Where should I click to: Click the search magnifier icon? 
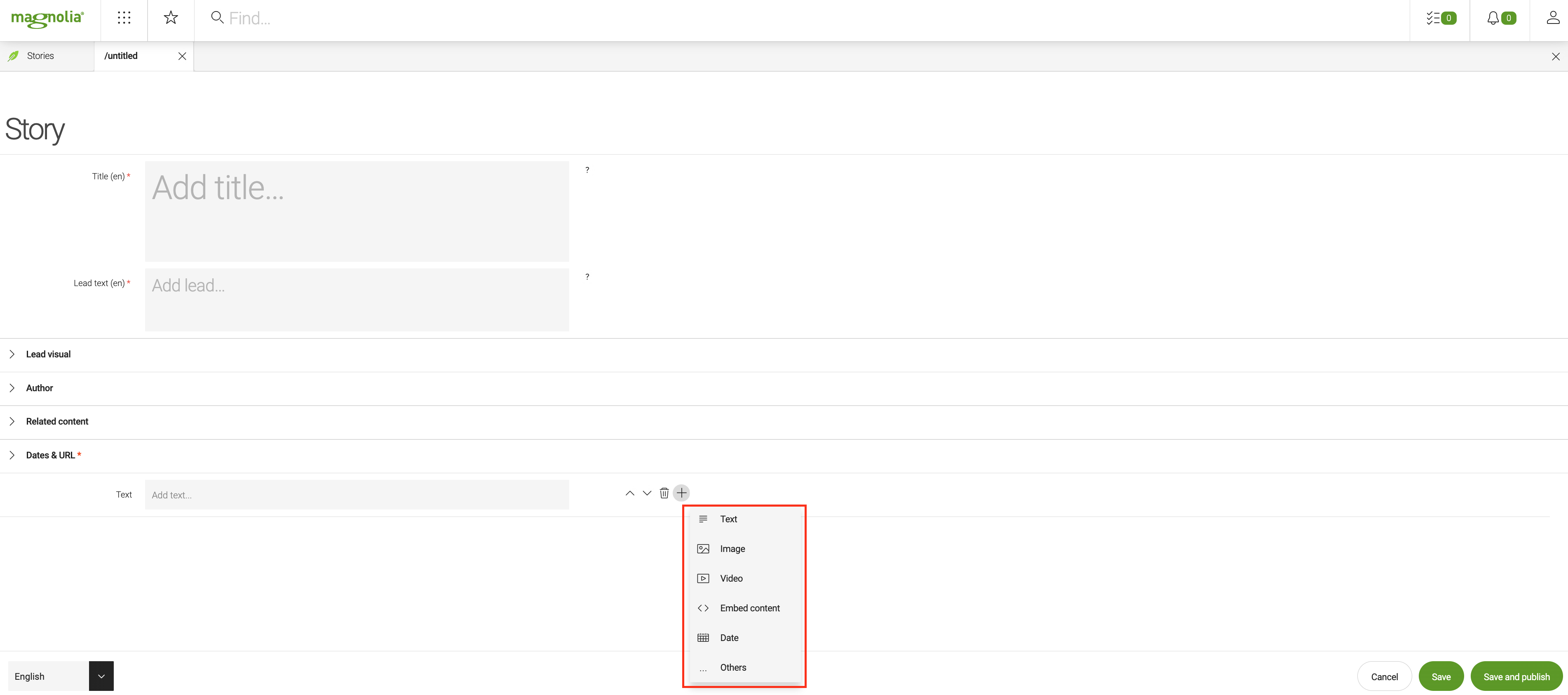point(217,18)
